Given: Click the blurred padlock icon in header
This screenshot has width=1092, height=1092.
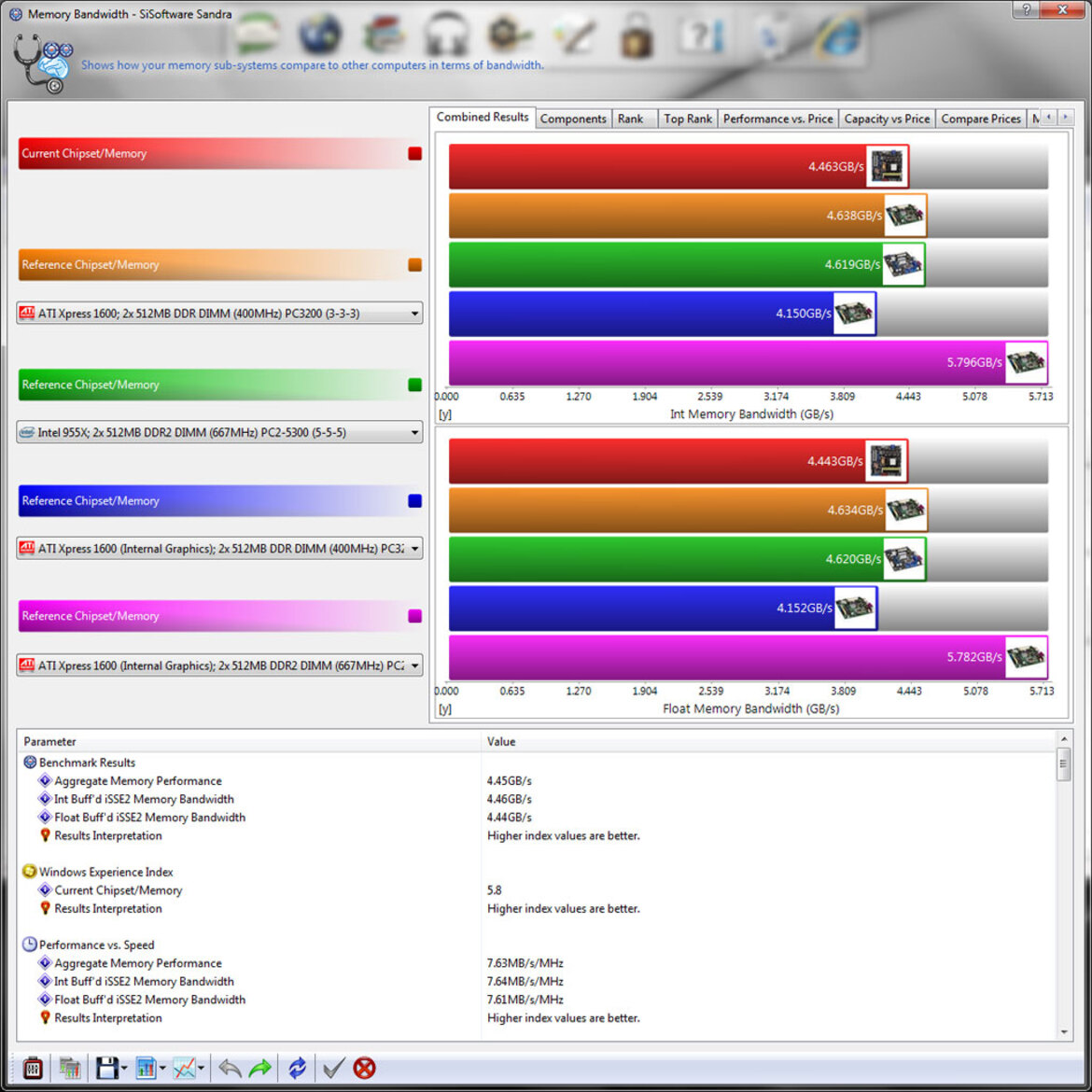Looking at the screenshot, I should pos(636,35).
